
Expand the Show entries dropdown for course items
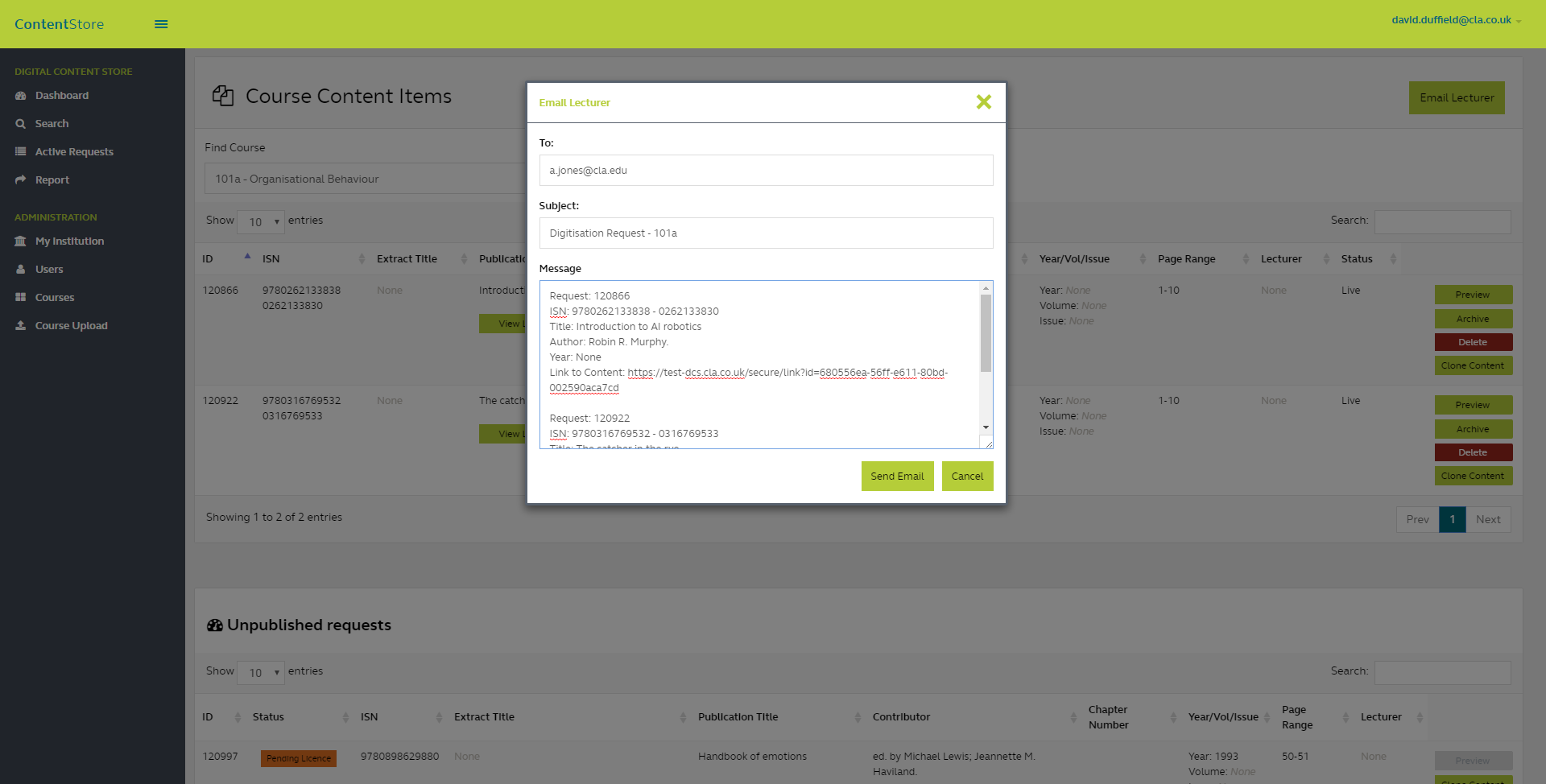tap(262, 221)
